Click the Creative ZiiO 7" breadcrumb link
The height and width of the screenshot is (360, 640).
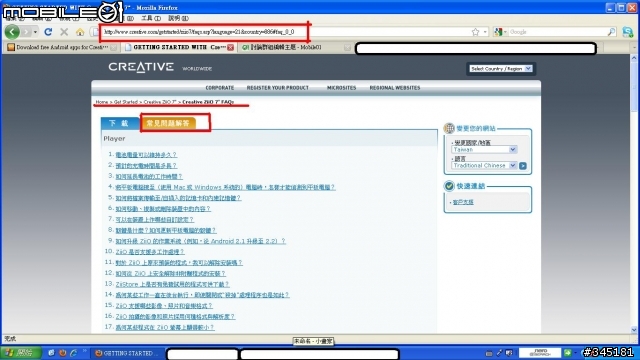coord(160,102)
